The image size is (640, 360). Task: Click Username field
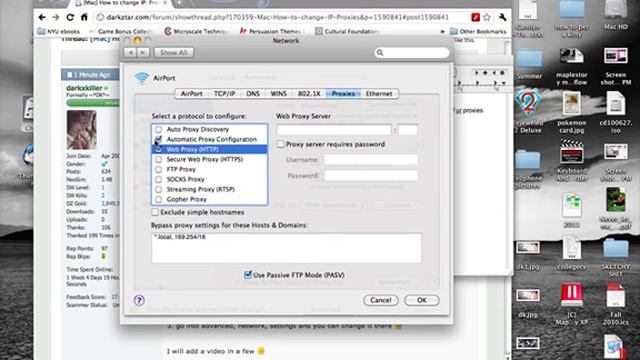point(371,160)
